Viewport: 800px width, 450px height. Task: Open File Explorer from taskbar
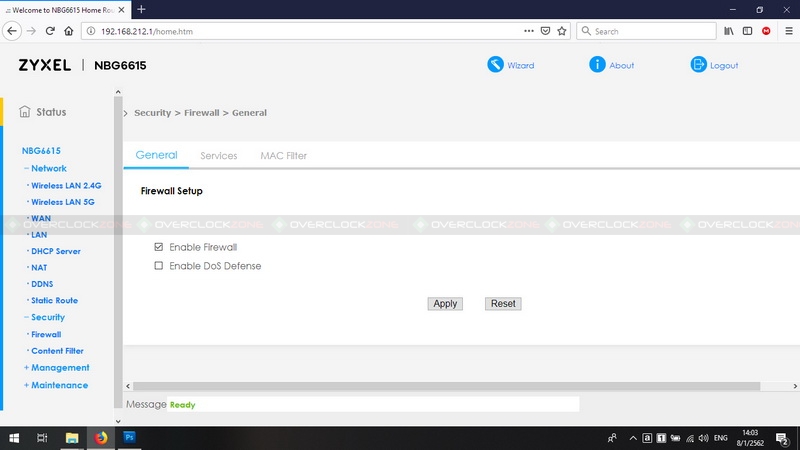click(x=72, y=438)
